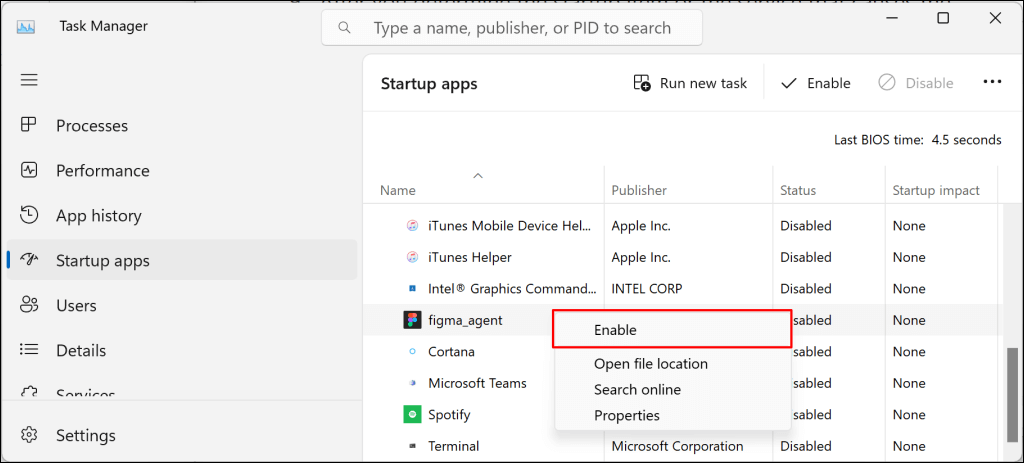Click the hamburger navigation menu icon
This screenshot has width=1024, height=463.
29,80
